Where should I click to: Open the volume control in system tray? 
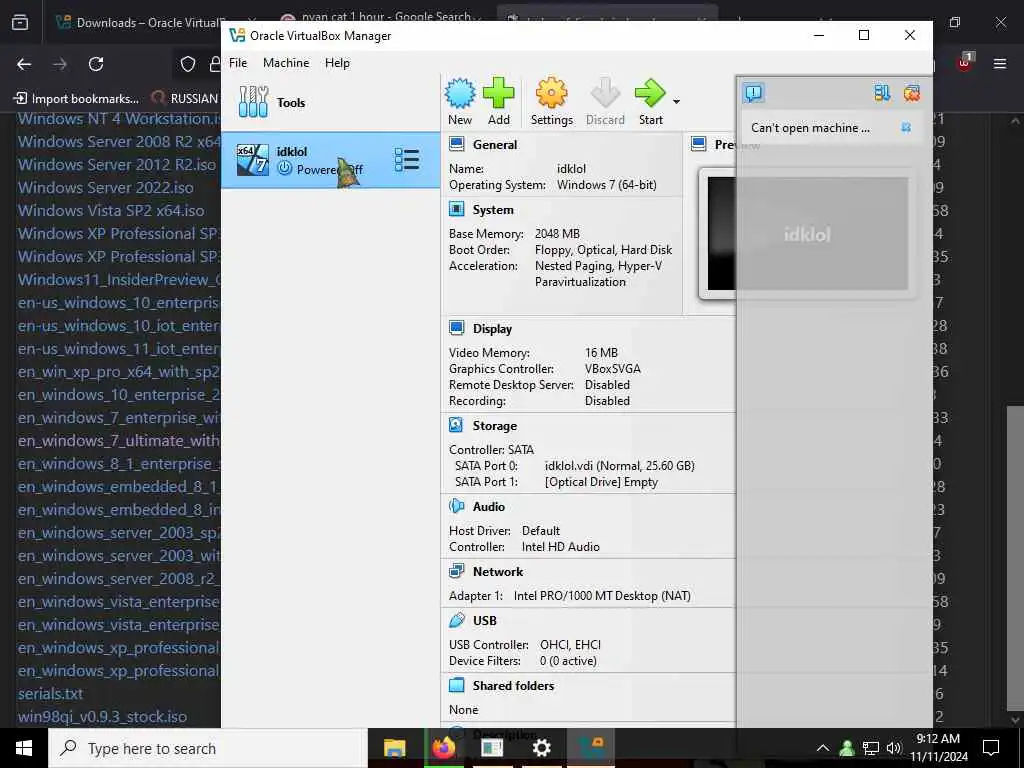tap(893, 748)
